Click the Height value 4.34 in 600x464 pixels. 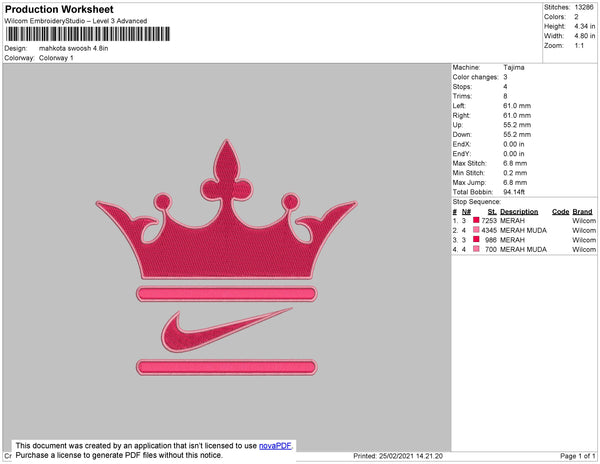coord(584,26)
